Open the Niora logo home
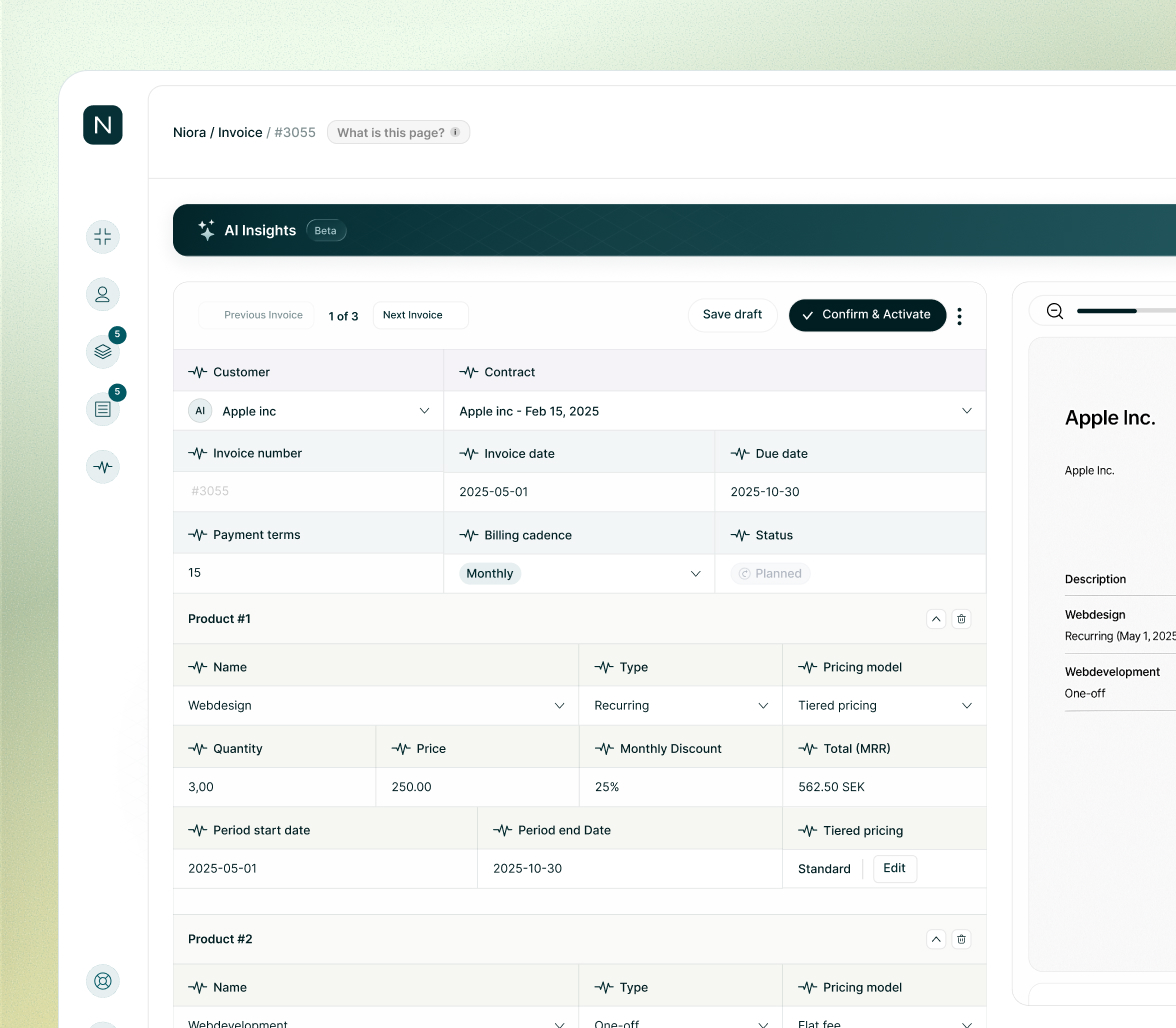Image resolution: width=1176 pixels, height=1028 pixels. 103,125
